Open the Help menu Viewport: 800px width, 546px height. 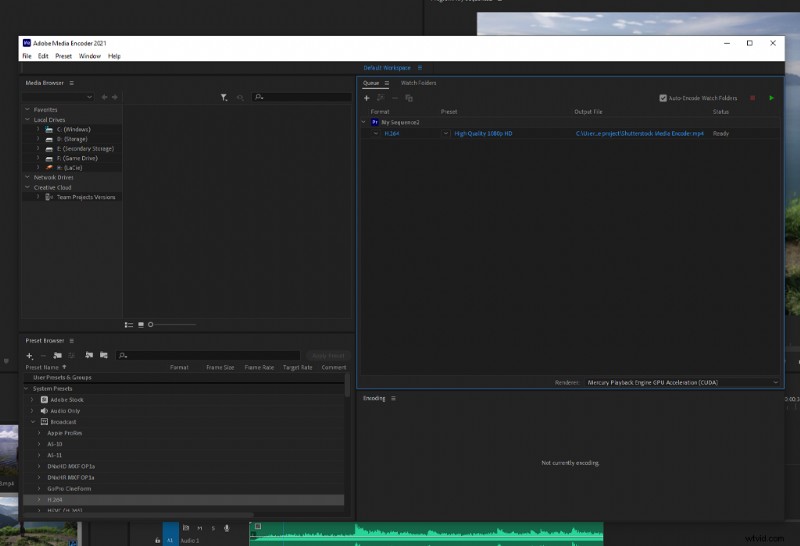pos(114,56)
